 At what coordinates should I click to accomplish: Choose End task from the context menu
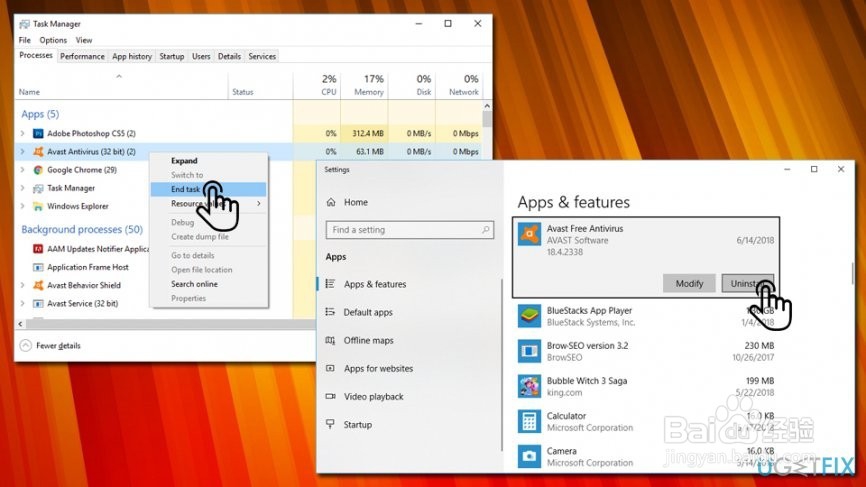tap(208, 189)
